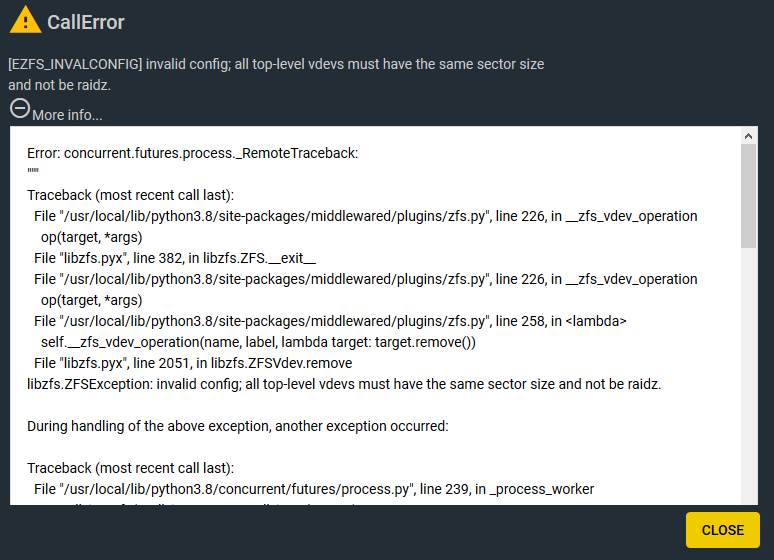This screenshot has height=560, width=774.
Task: Click the libzfs.ZFSException message line
Action: 344,384
